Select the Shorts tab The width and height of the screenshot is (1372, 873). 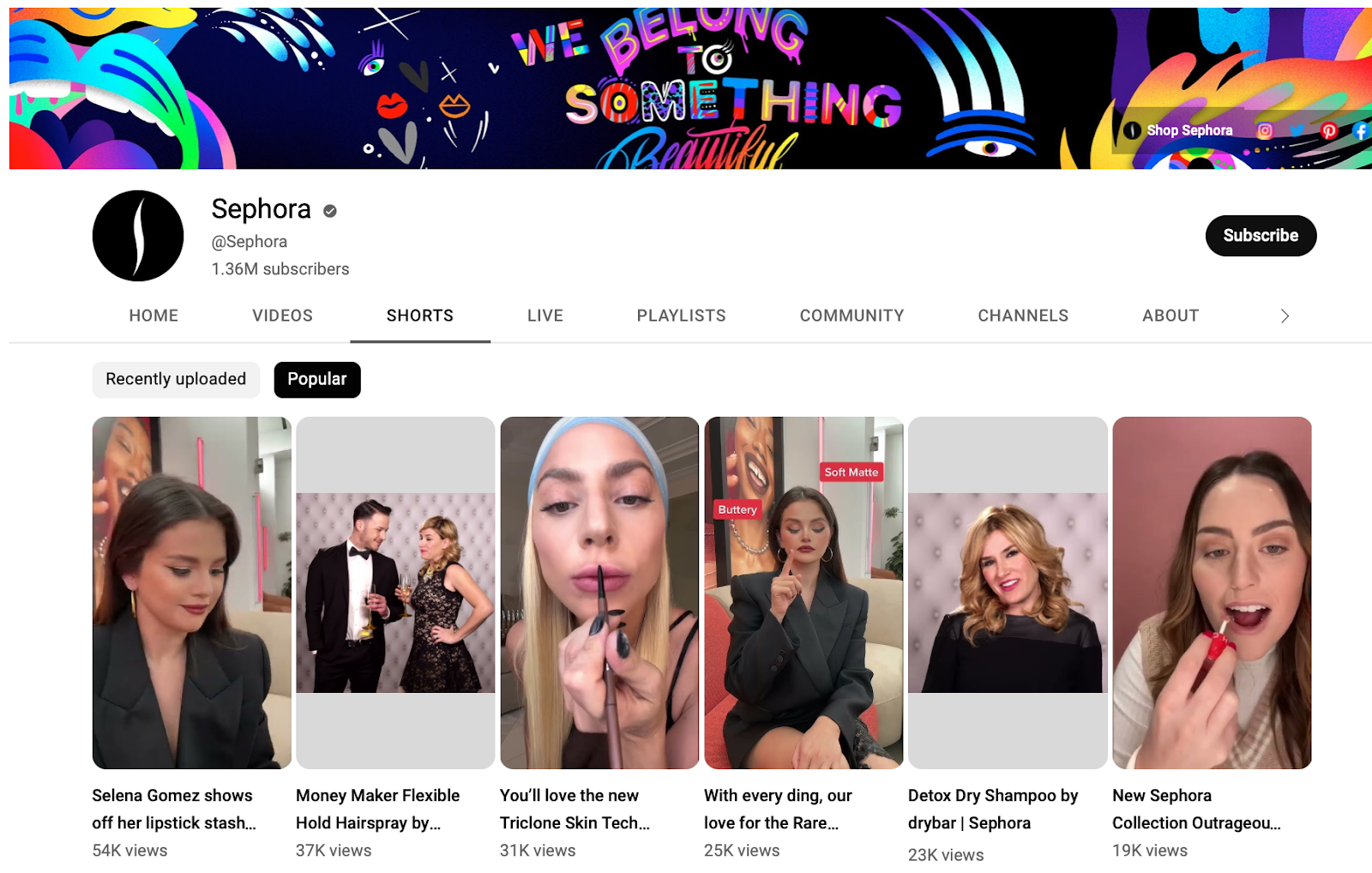420,316
